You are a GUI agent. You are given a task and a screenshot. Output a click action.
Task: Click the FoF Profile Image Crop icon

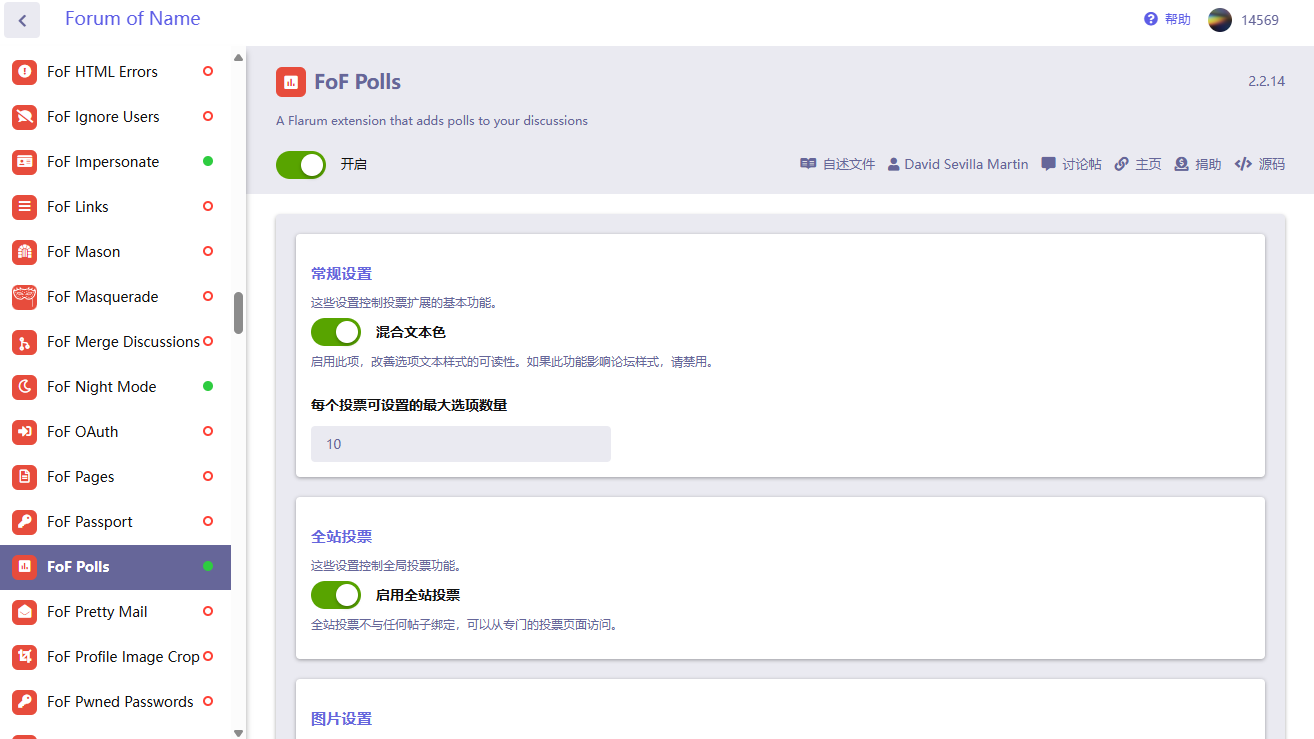24,657
